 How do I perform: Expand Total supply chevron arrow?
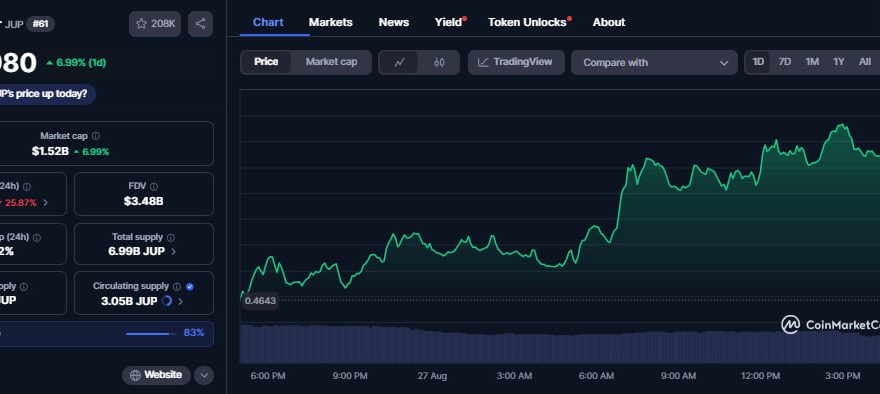pyautogui.click(x=173, y=251)
